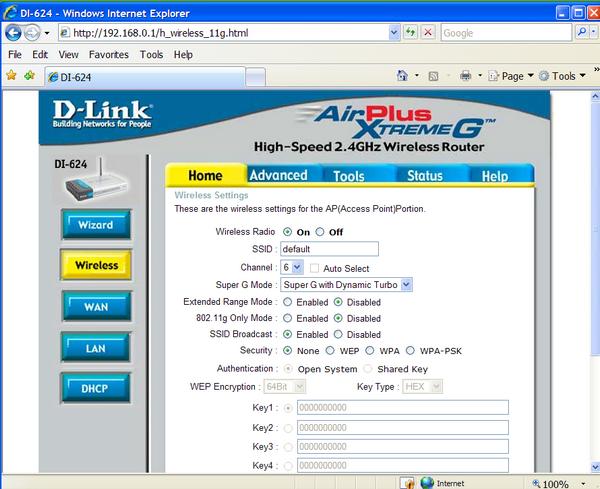
Task: Select None for Security
Action: pyautogui.click(x=287, y=350)
